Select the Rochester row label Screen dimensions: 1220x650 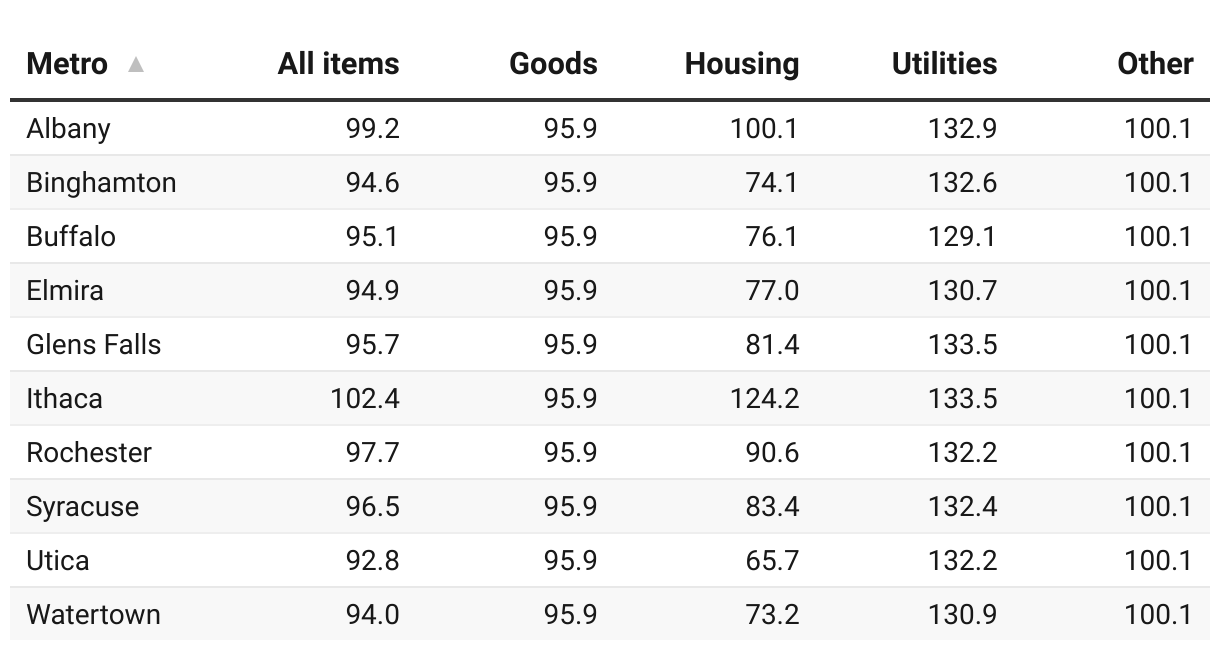tap(89, 453)
